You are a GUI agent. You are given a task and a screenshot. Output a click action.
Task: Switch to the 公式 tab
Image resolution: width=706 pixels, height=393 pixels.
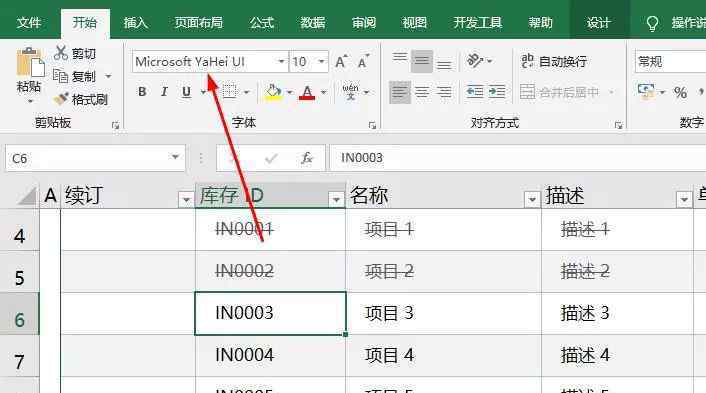[262, 23]
